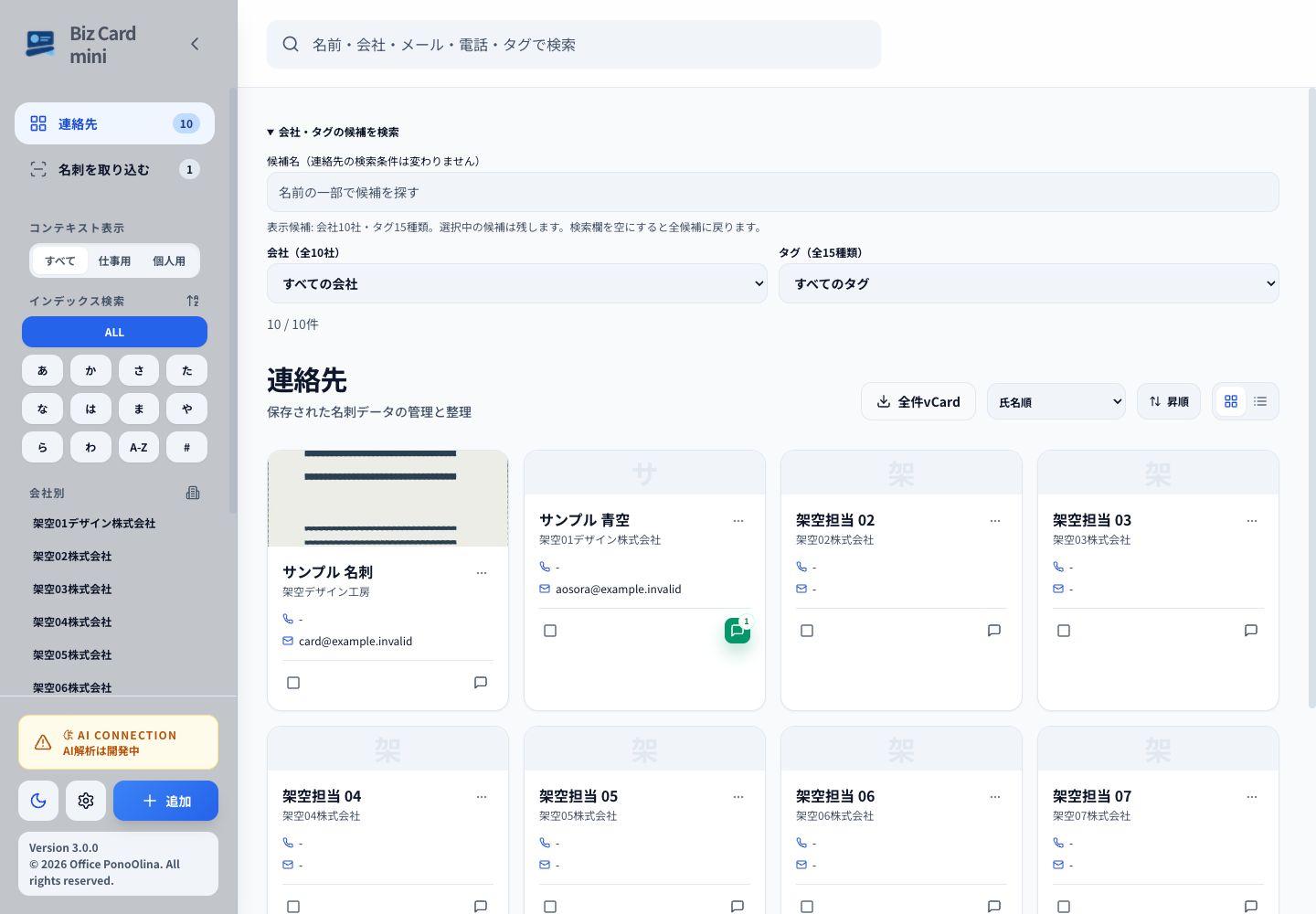Open more options for サンプル 青空 card

[x=738, y=521]
